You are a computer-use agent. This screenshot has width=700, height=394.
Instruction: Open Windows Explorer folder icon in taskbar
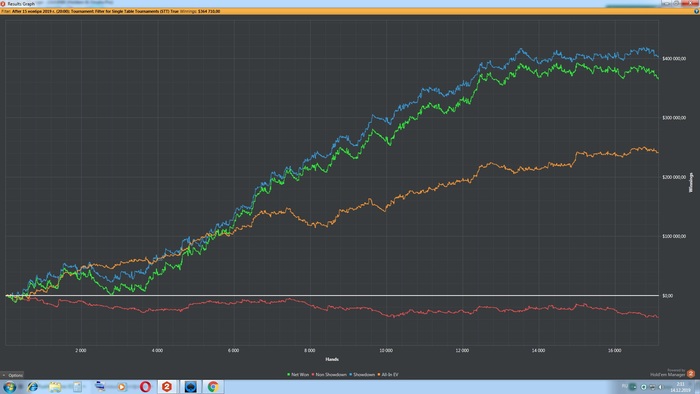[55, 387]
